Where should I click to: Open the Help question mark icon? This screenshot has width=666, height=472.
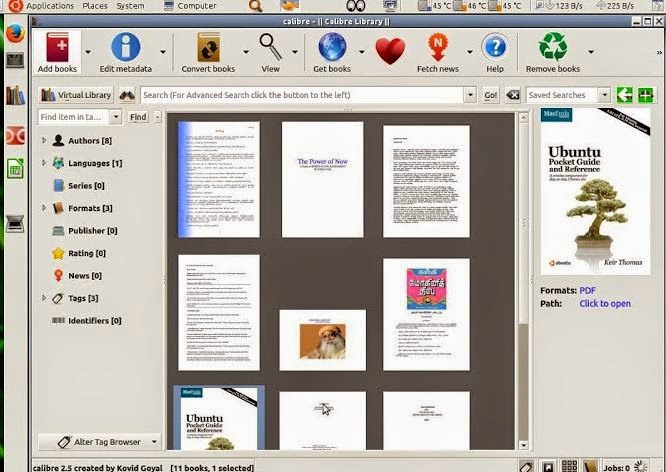[495, 47]
